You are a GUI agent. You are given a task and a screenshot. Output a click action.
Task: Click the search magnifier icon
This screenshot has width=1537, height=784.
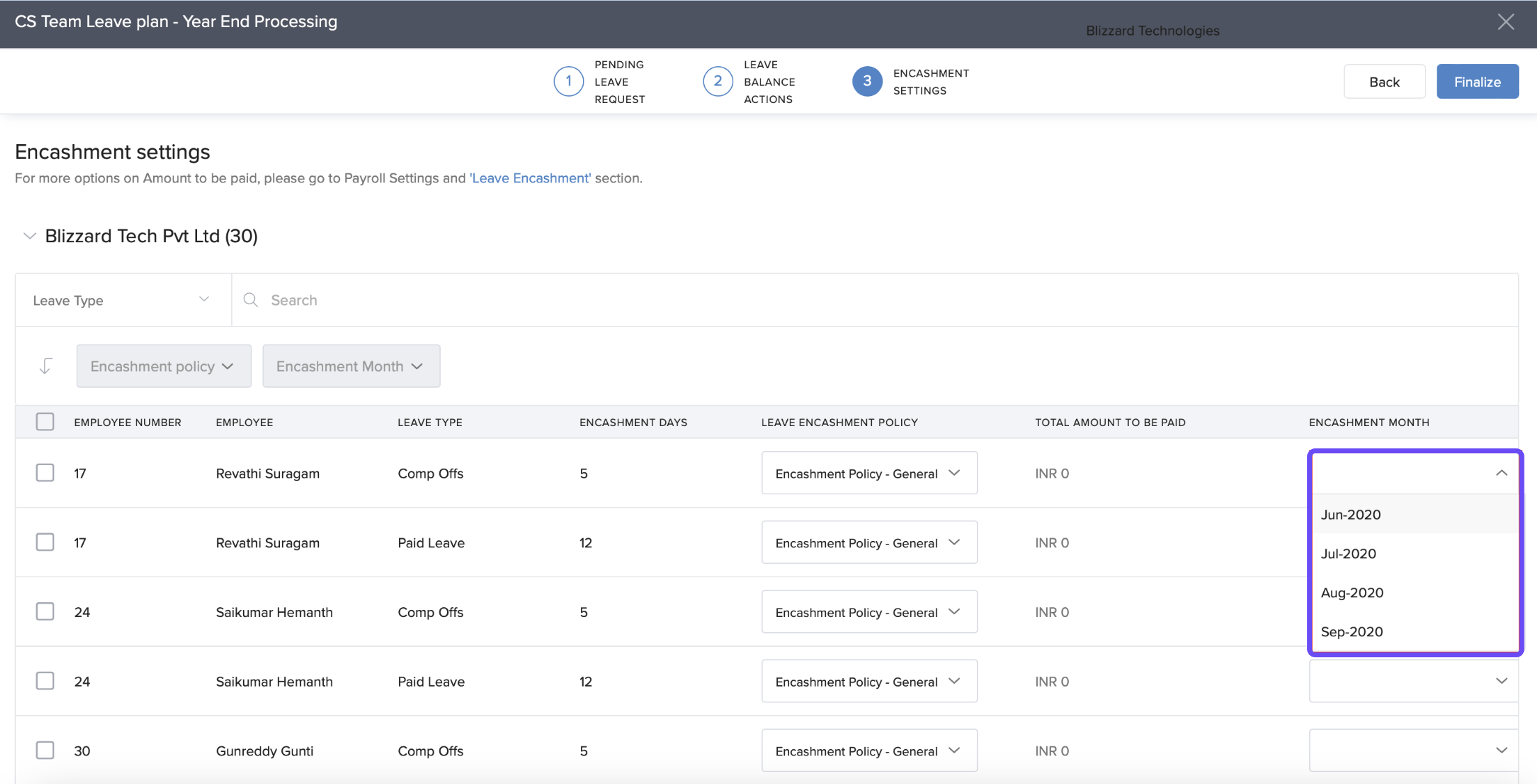pyautogui.click(x=251, y=299)
